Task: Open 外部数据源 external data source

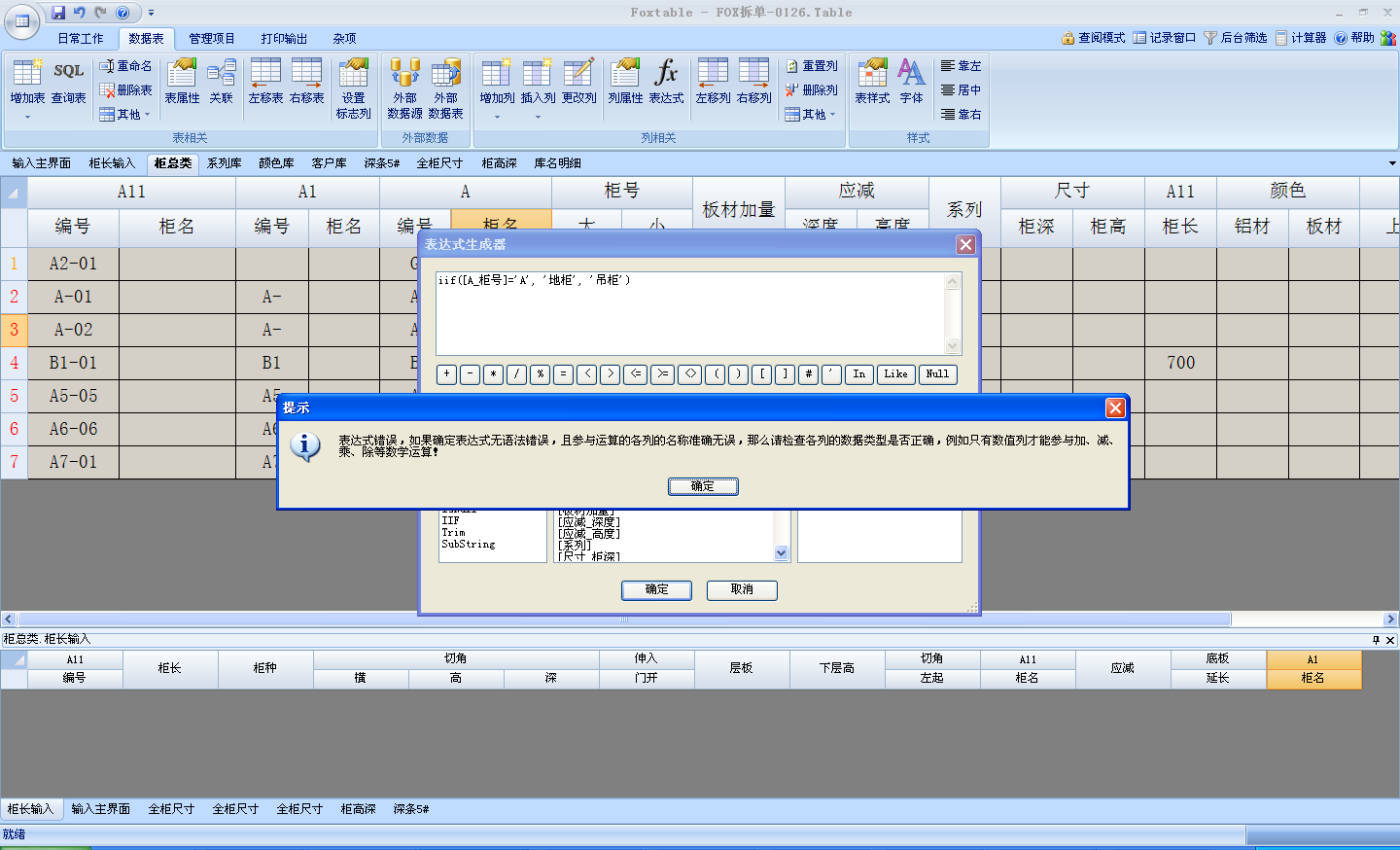Action: point(405,89)
